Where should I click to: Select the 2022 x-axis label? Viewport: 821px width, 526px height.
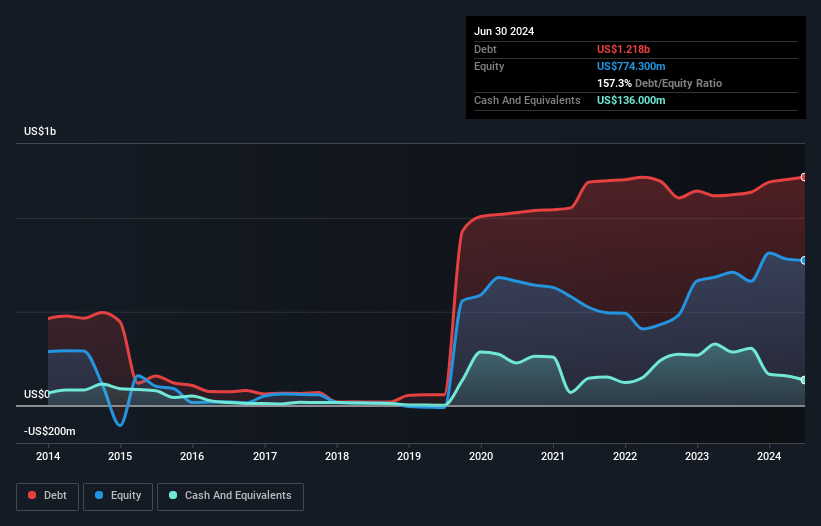click(x=625, y=456)
